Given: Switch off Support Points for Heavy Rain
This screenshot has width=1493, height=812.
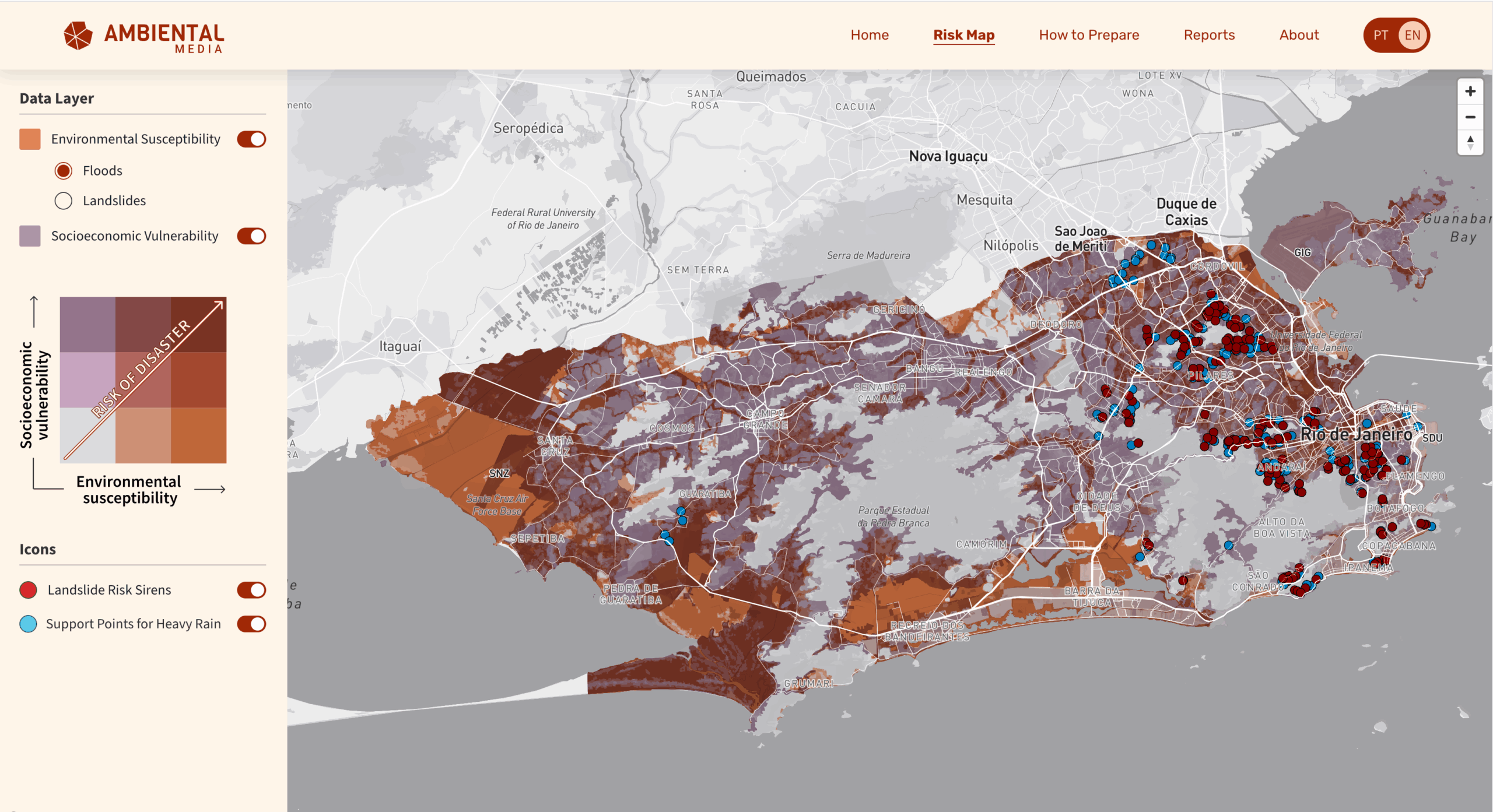Looking at the screenshot, I should tap(251, 624).
